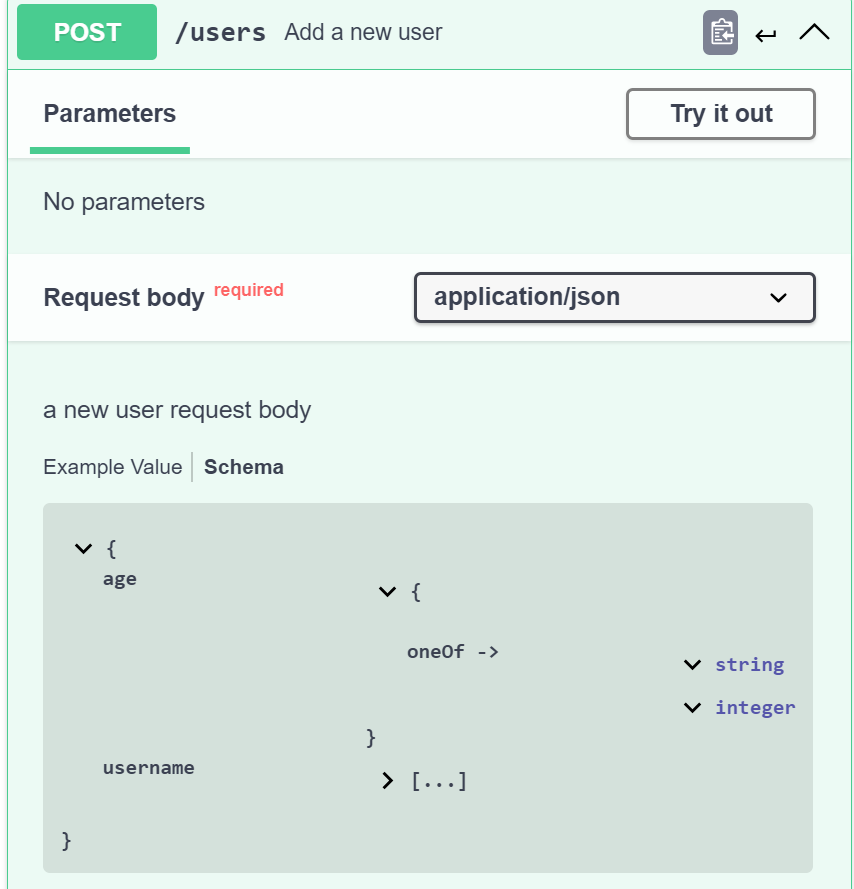The width and height of the screenshot is (854, 889).
Task: Collapse the age property object chevron
Action: [x=387, y=592]
